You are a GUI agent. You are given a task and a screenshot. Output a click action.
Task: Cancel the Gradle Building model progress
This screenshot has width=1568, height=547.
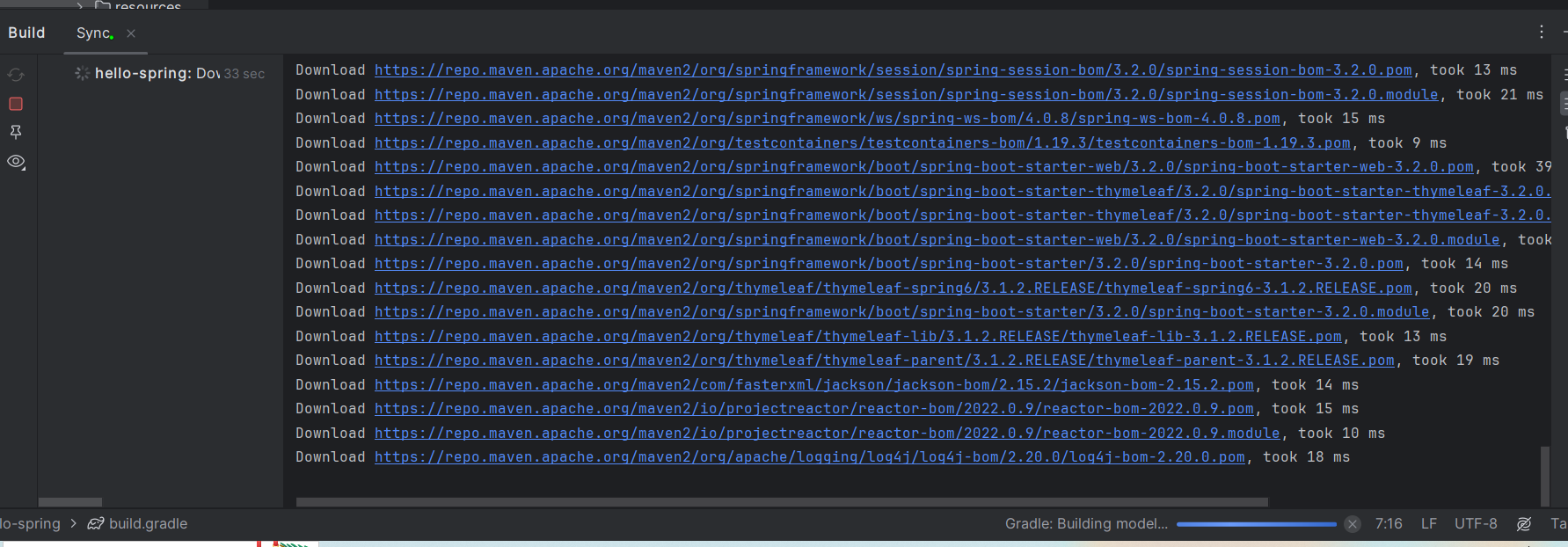point(1353,524)
